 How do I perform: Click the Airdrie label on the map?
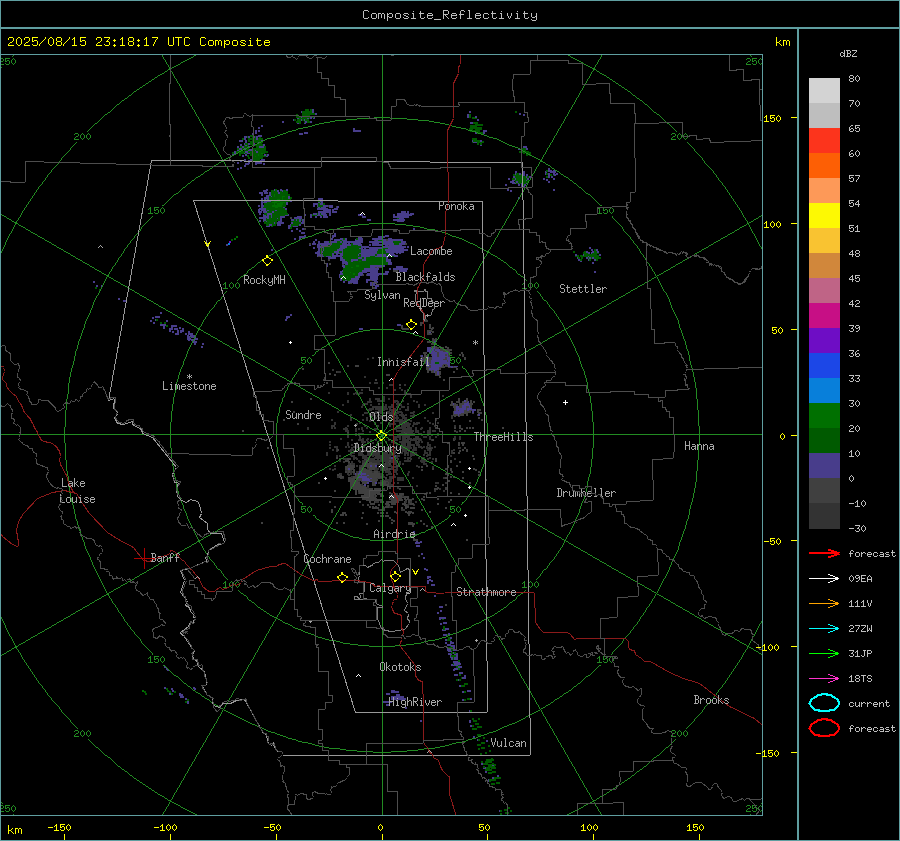pyautogui.click(x=394, y=534)
